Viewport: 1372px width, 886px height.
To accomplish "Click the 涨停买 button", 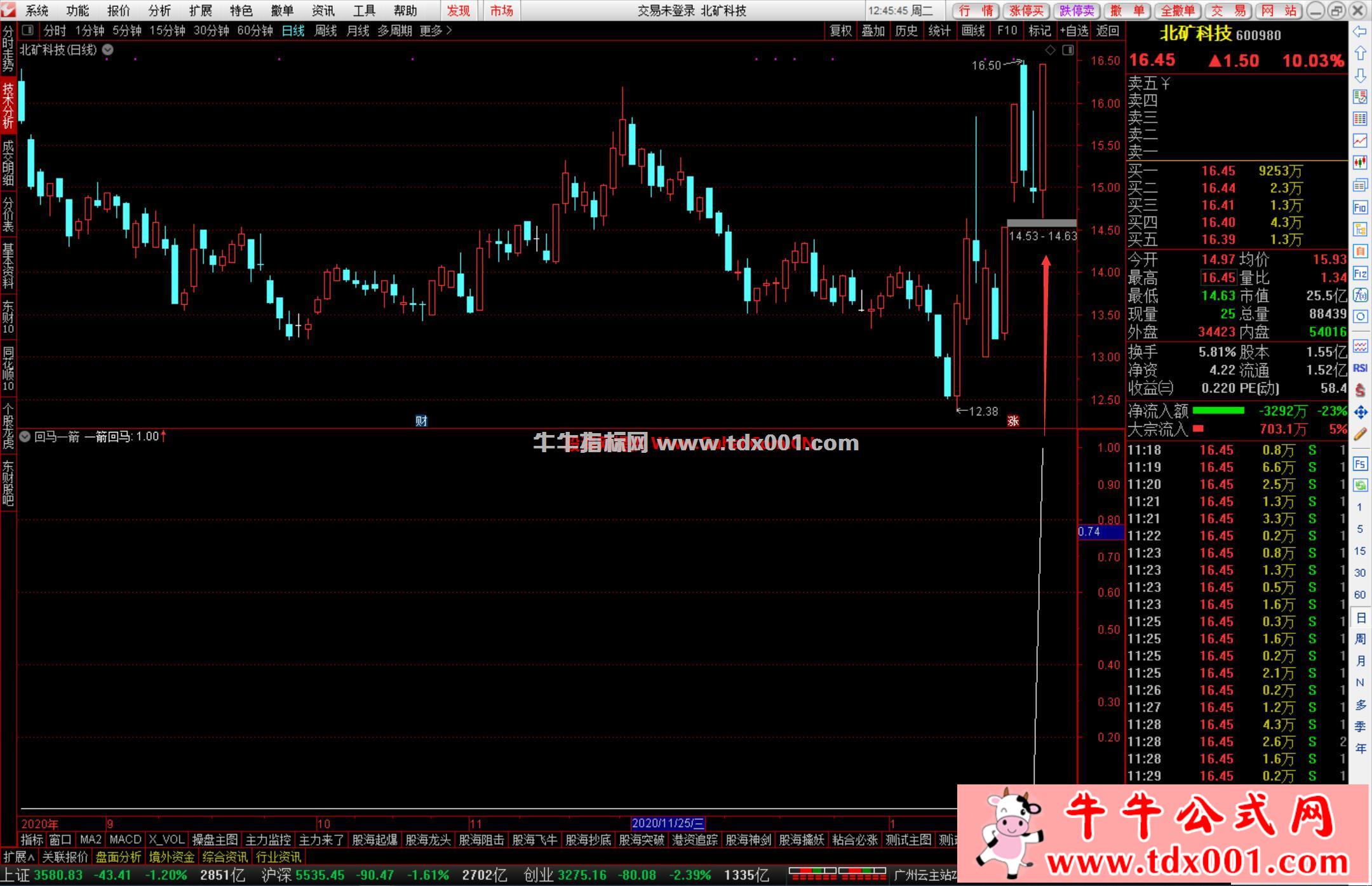I will tap(1026, 11).
